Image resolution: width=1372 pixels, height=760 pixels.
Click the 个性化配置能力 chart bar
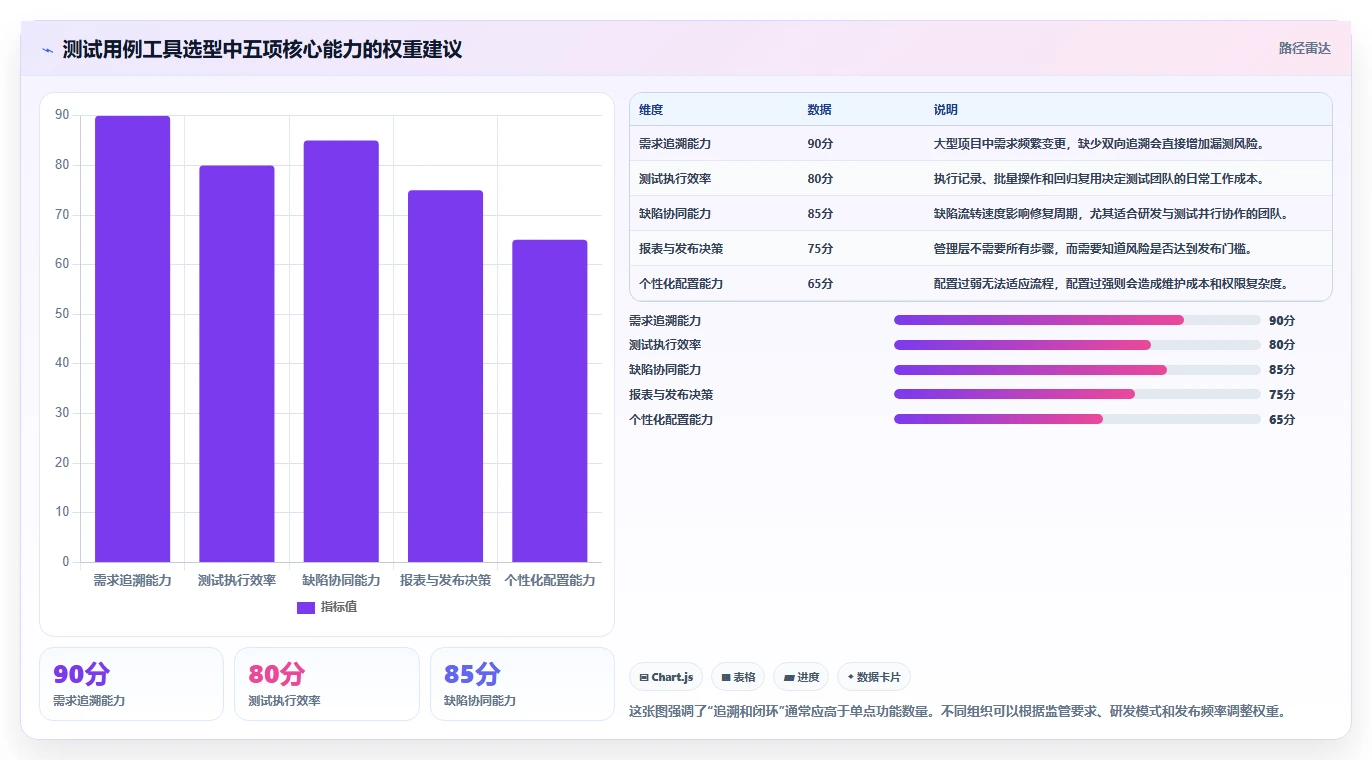point(550,401)
